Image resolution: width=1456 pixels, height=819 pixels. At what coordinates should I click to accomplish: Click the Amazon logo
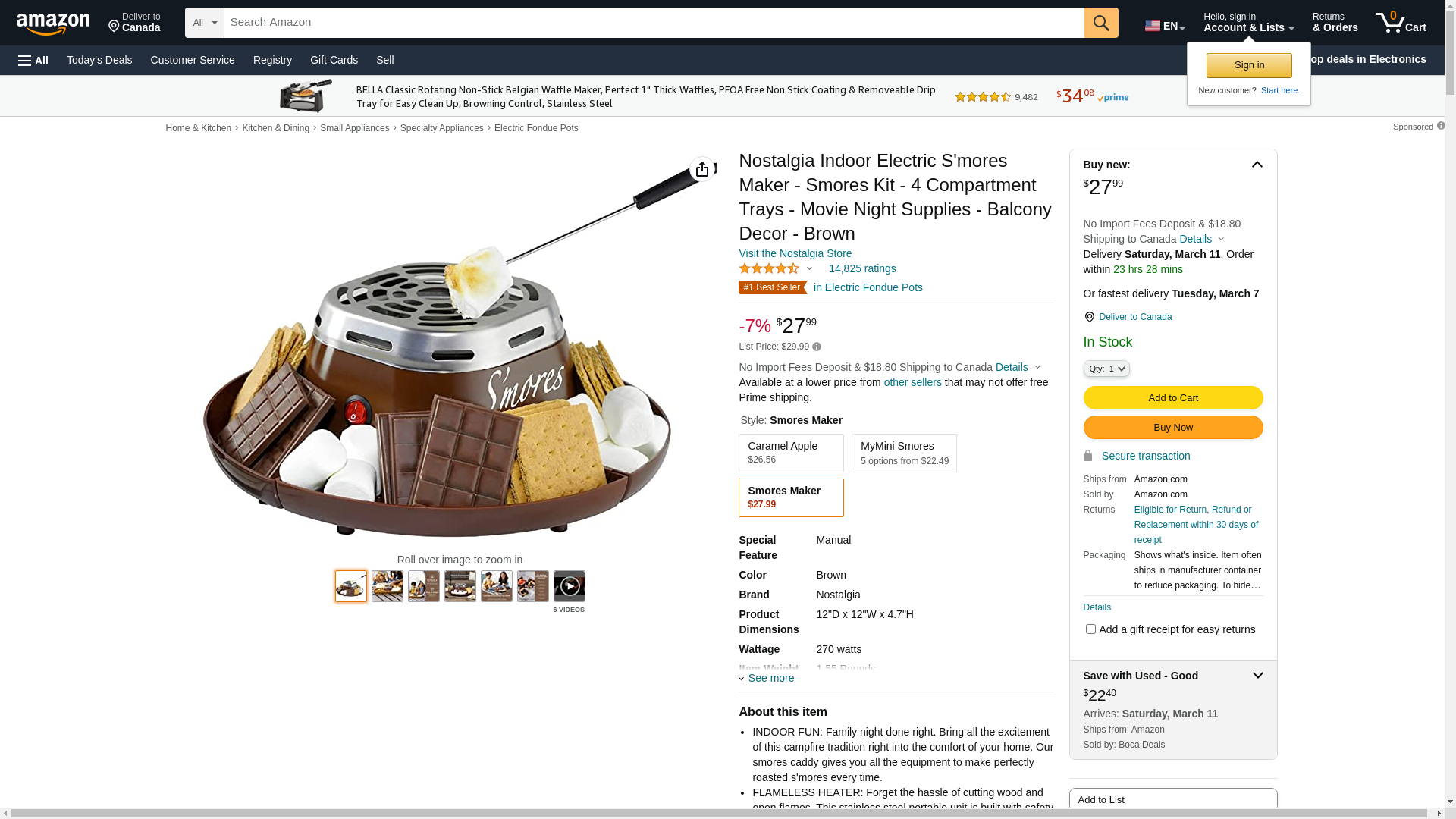click(53, 24)
